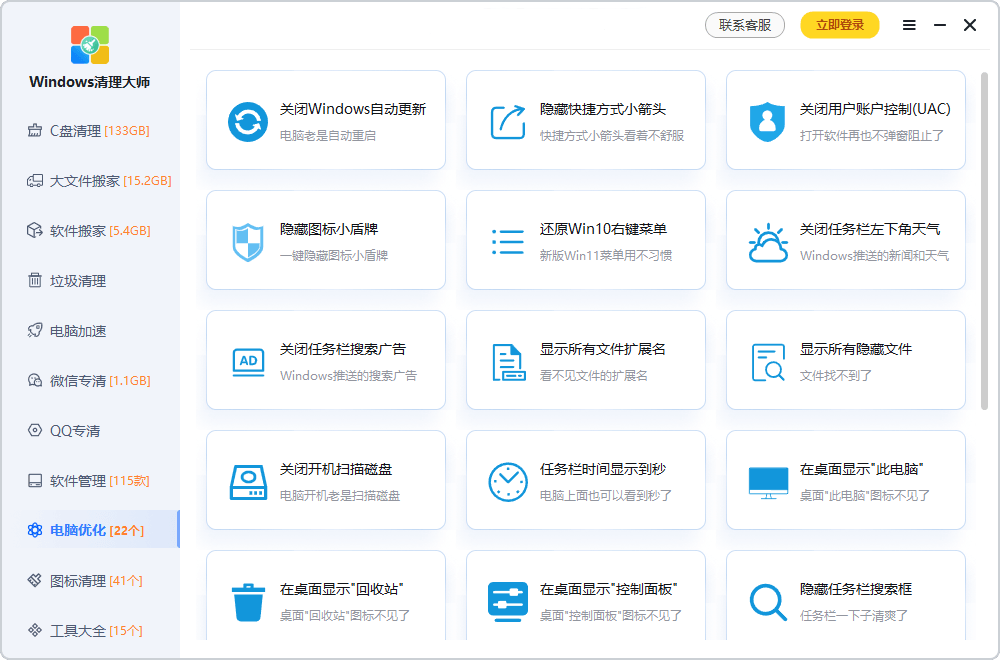Click the file search icon for 显示所有隐藏文件
This screenshot has height=660, width=1000.
coord(768,362)
